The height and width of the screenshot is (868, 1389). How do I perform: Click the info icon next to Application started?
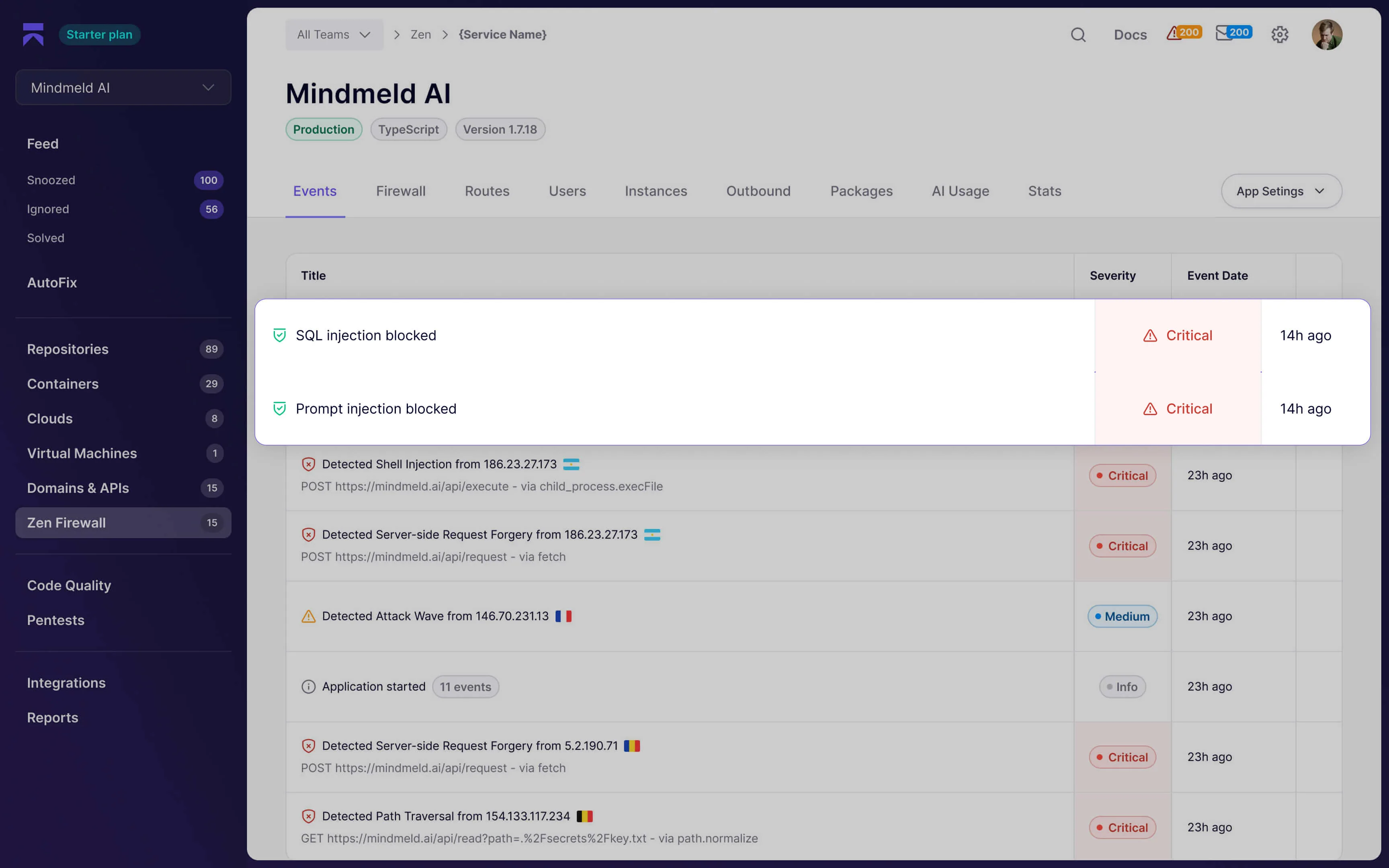pyautogui.click(x=309, y=686)
